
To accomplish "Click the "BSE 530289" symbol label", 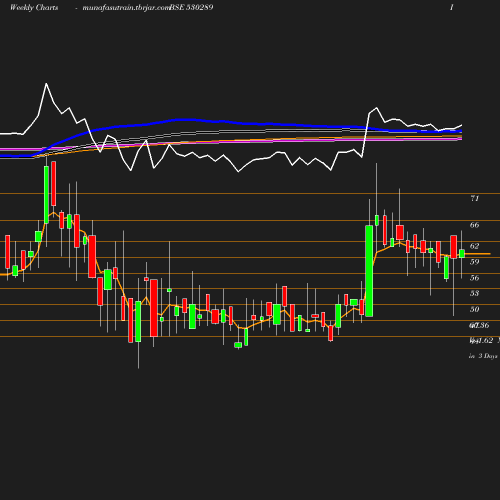I will tap(191, 8).
